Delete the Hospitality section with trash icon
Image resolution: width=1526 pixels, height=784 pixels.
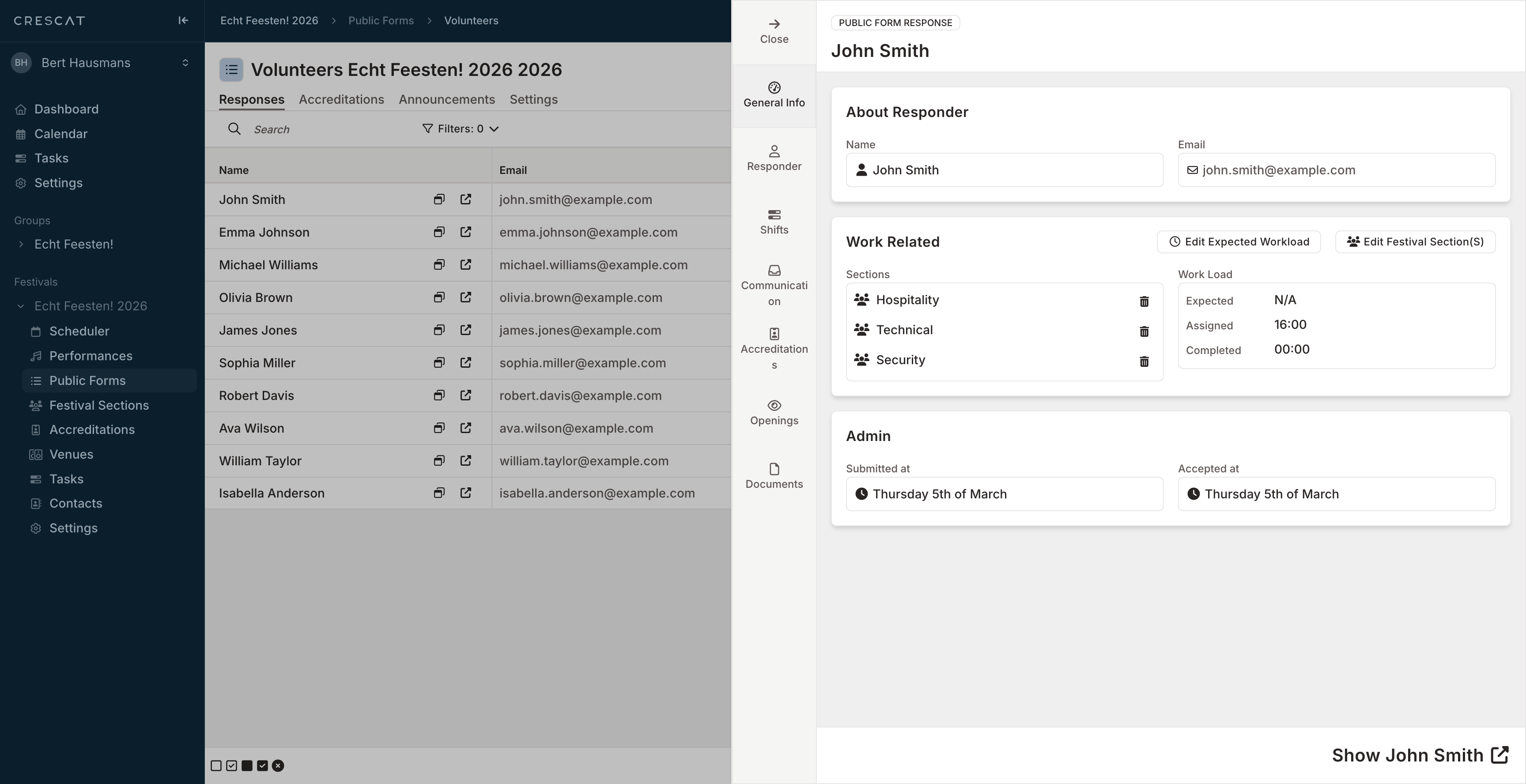[x=1144, y=302]
